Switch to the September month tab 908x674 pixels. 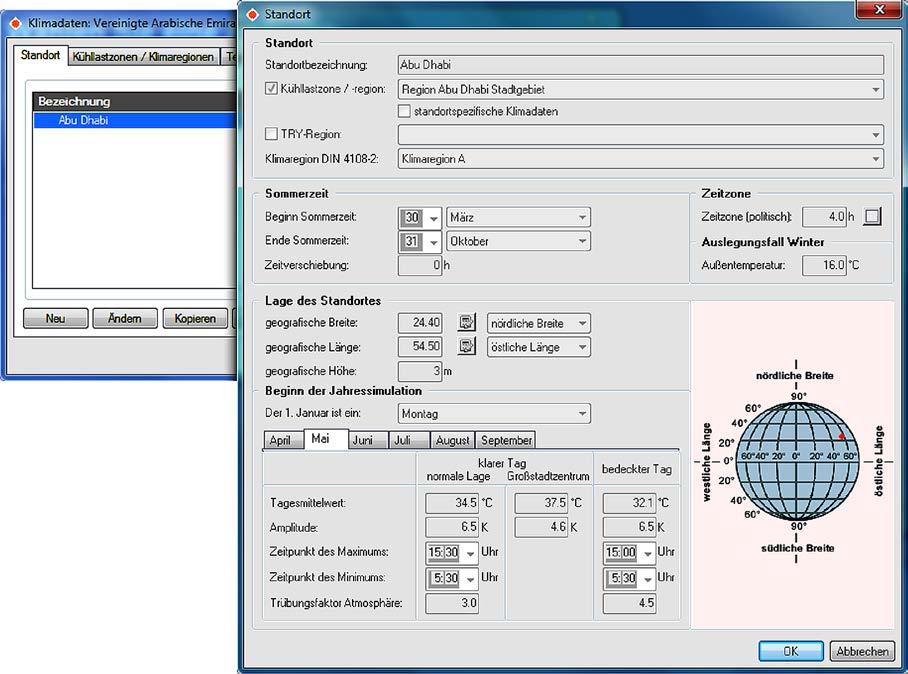click(506, 440)
